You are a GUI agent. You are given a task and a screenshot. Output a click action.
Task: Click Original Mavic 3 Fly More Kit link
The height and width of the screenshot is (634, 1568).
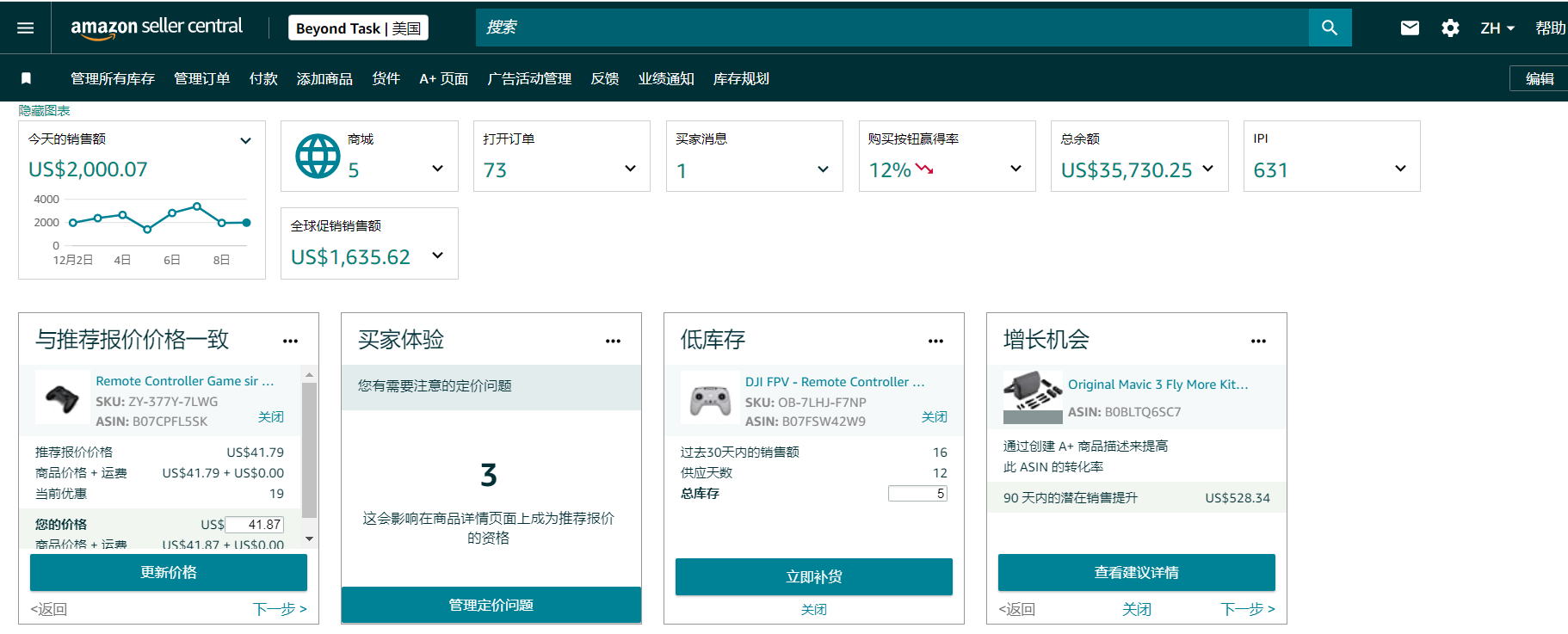[x=1157, y=385]
